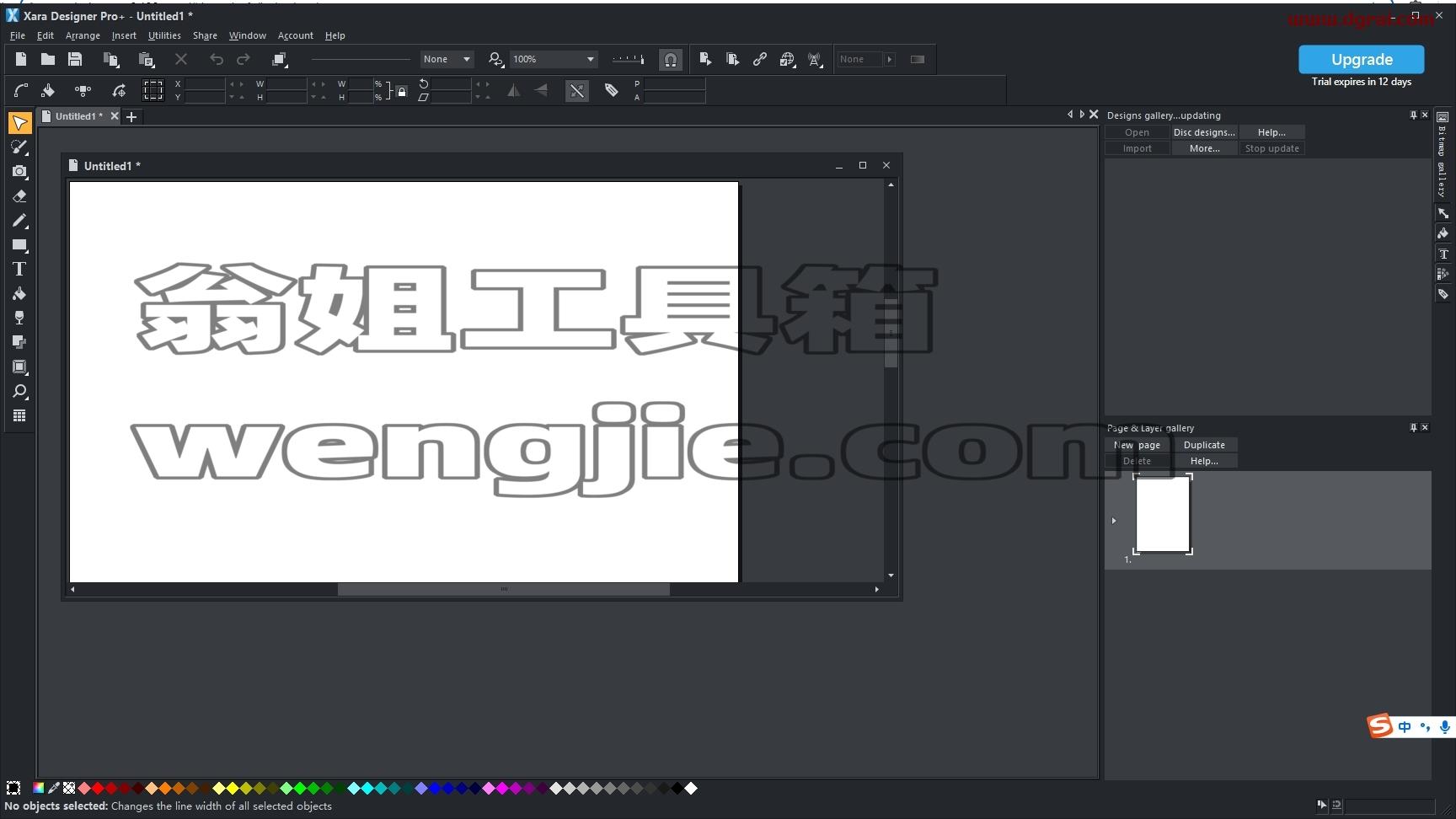Click the Delete X icon in toolbar
Image resolution: width=1456 pixels, height=819 pixels.
tap(181, 59)
